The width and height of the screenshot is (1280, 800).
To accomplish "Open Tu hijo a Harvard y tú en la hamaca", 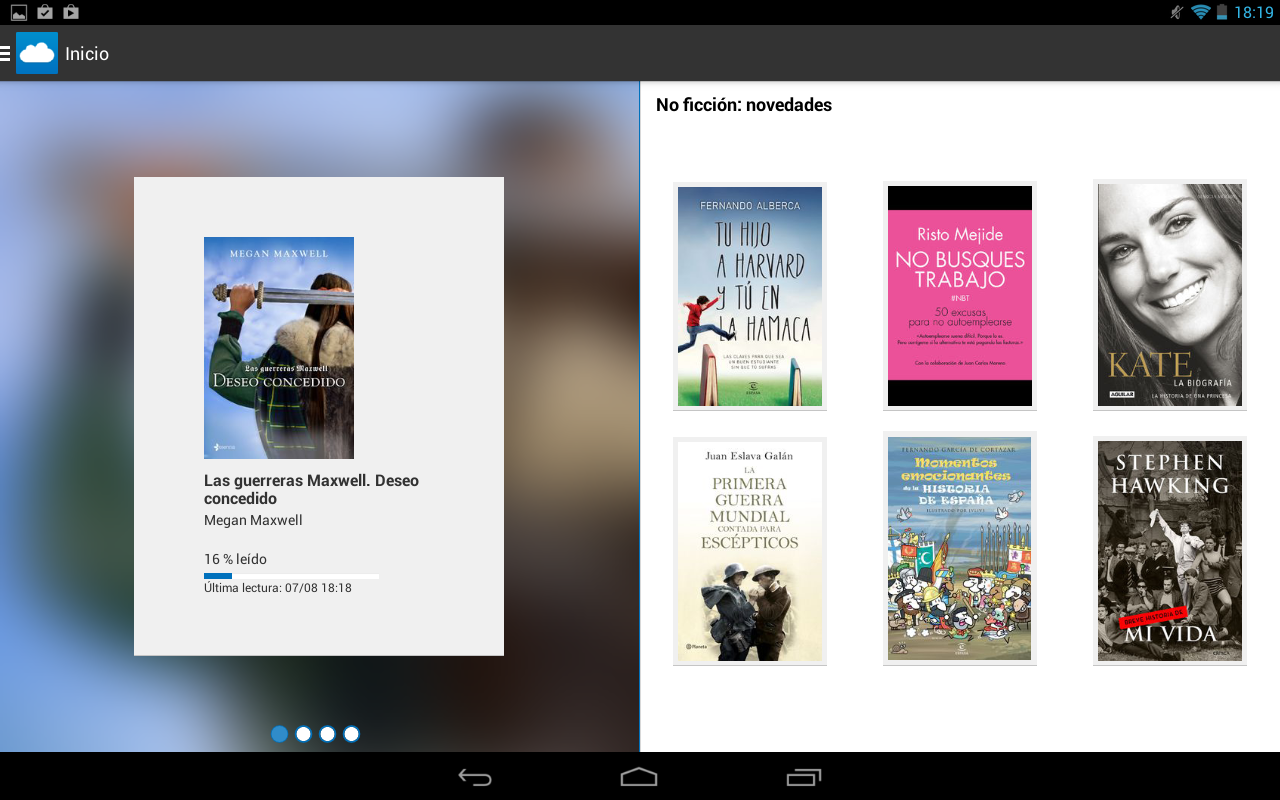I will point(750,296).
